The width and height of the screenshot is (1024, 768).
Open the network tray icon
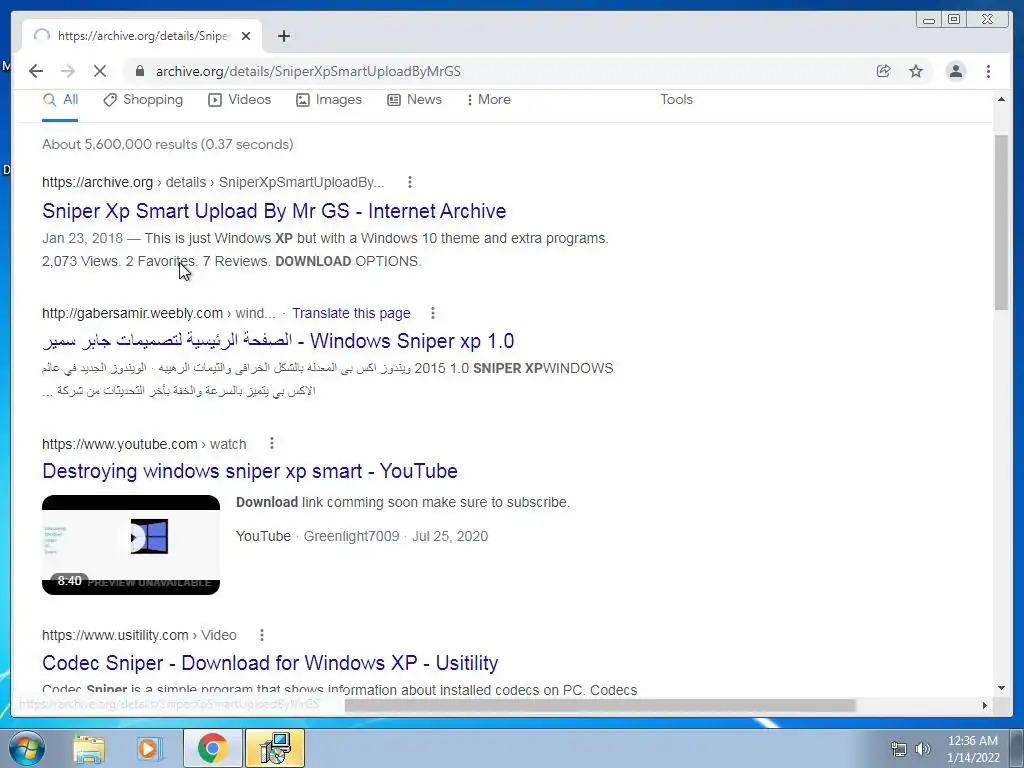(x=899, y=749)
